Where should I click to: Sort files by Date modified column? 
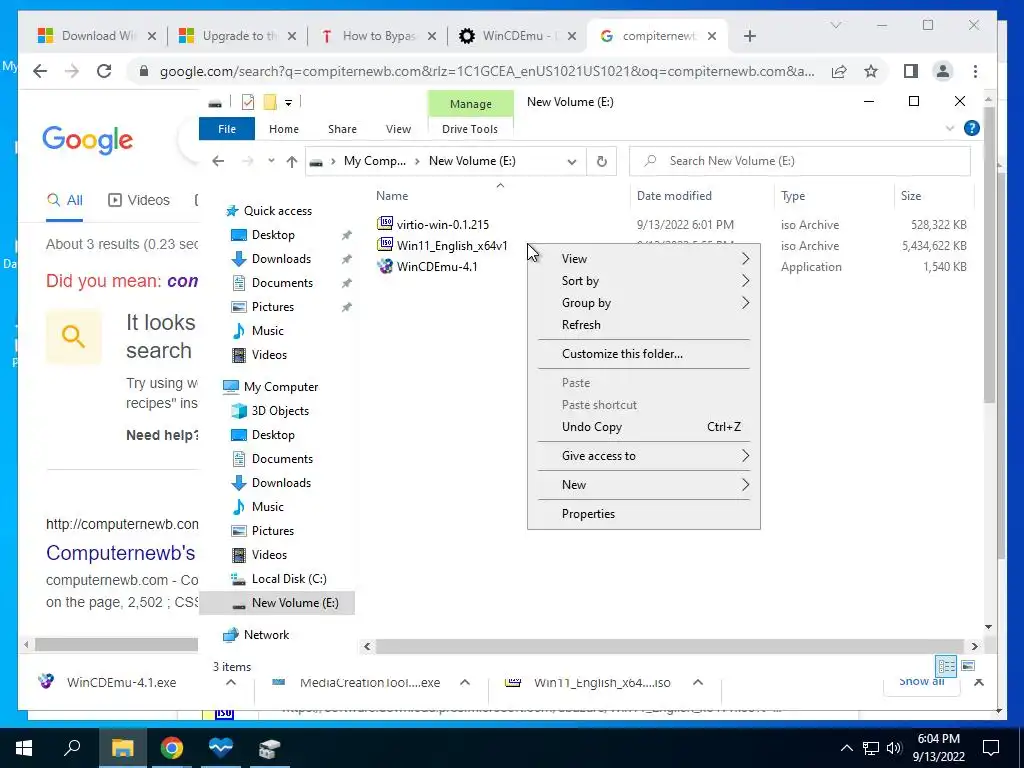(x=702, y=196)
